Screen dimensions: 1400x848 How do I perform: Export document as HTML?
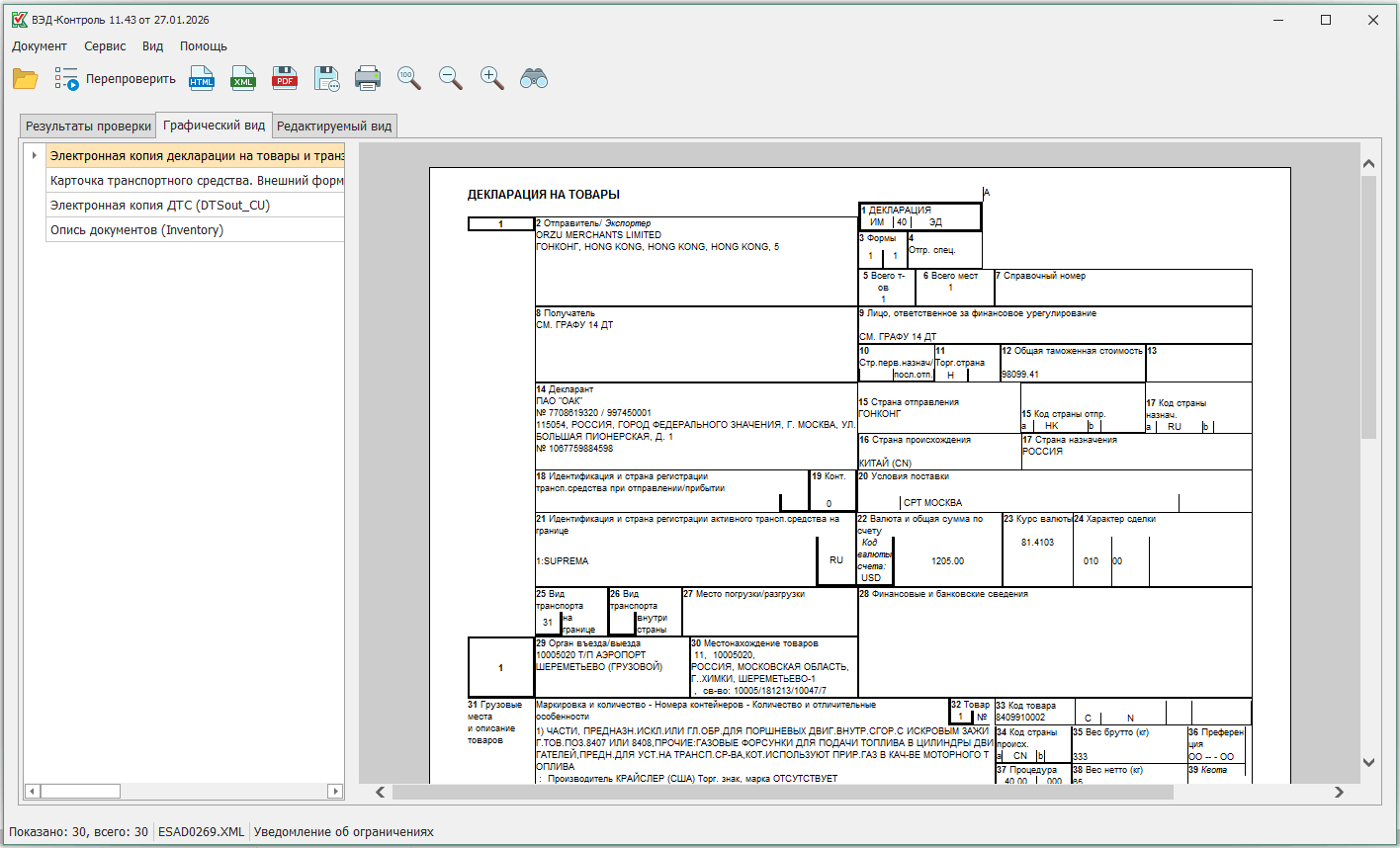coord(202,79)
